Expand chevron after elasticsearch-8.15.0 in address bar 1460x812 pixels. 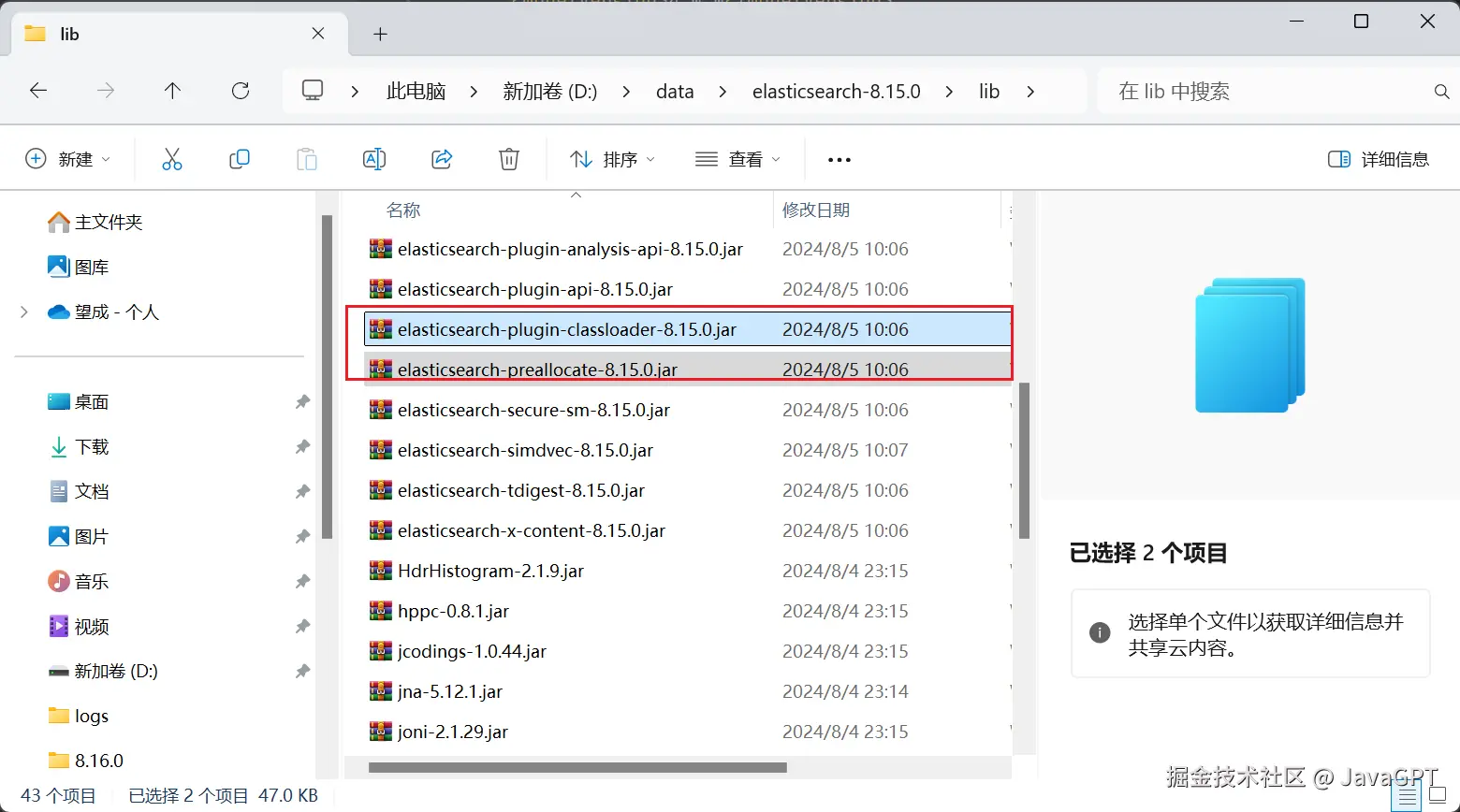pos(950,92)
